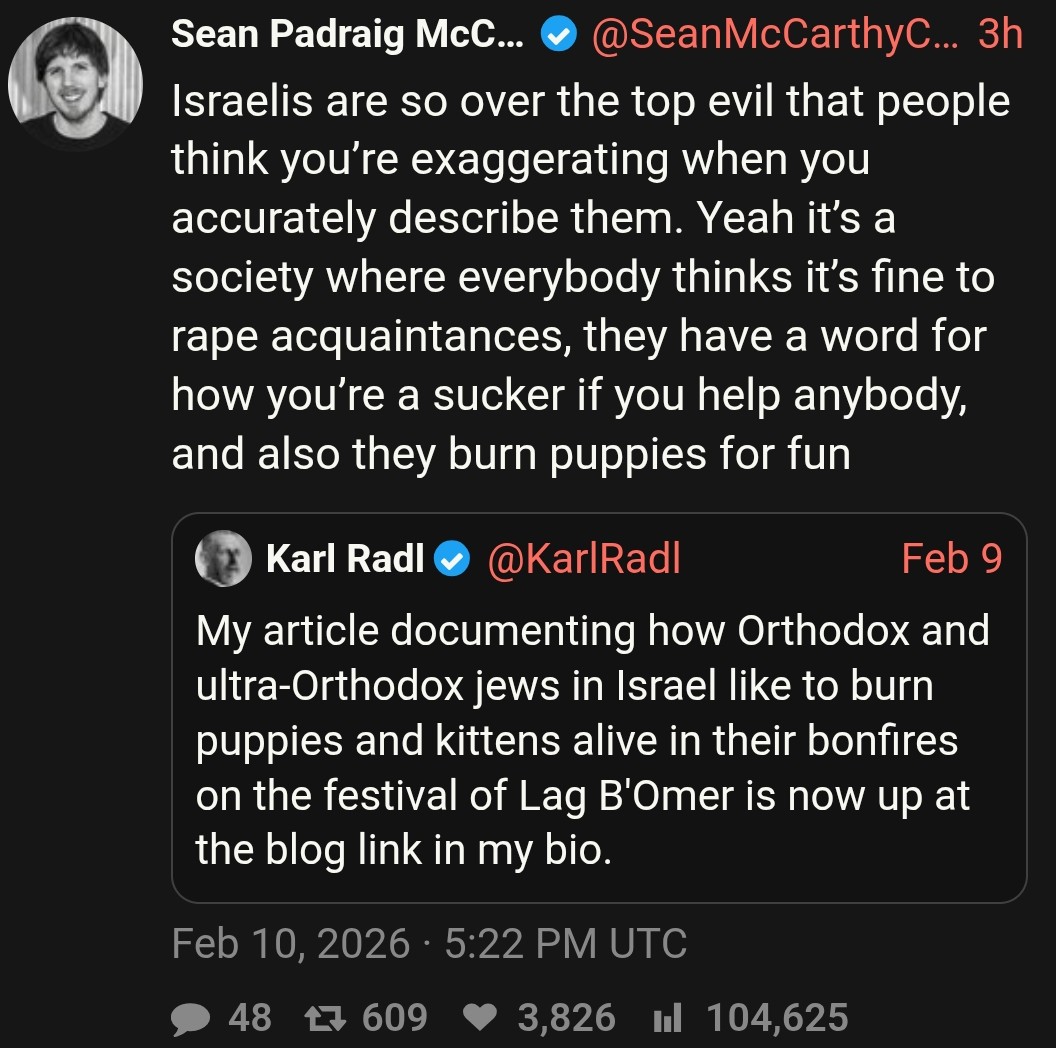Click the quoted post's Feb 9 date
Image resolution: width=1056 pixels, height=1048 pixels.
pos(951,558)
